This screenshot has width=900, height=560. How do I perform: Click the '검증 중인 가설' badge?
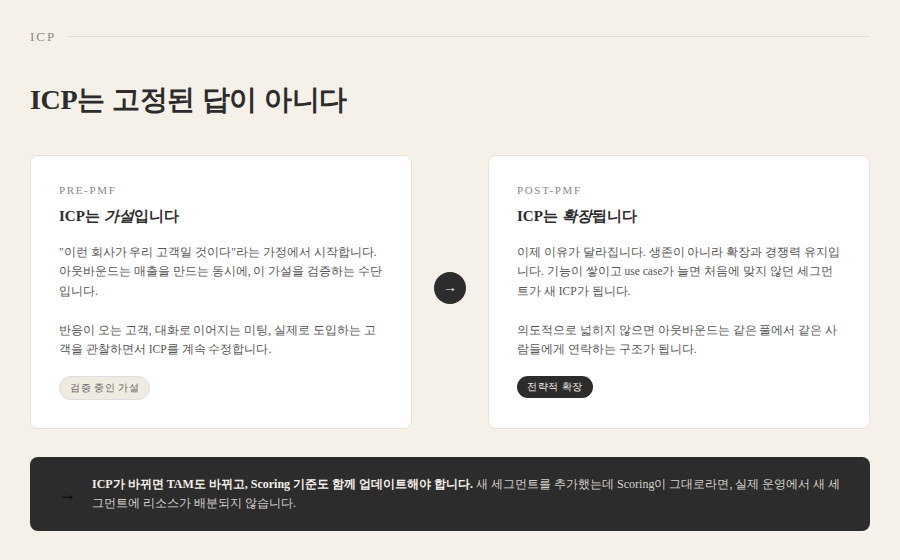104,388
